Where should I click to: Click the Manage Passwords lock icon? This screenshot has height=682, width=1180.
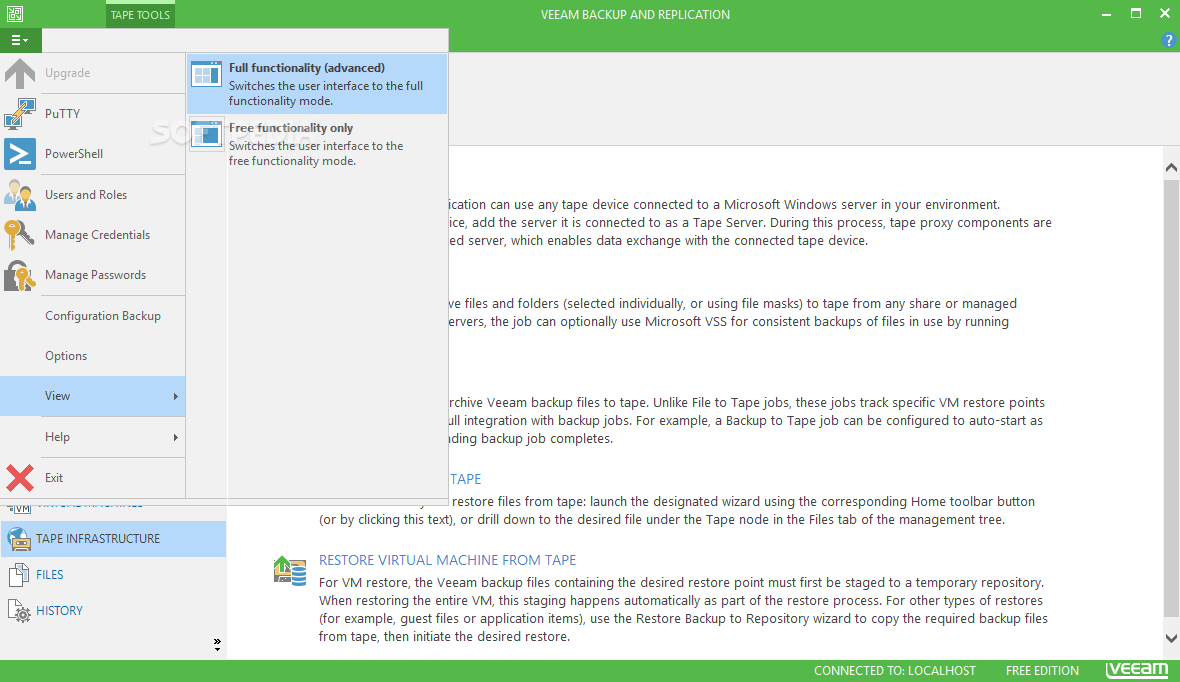20,275
